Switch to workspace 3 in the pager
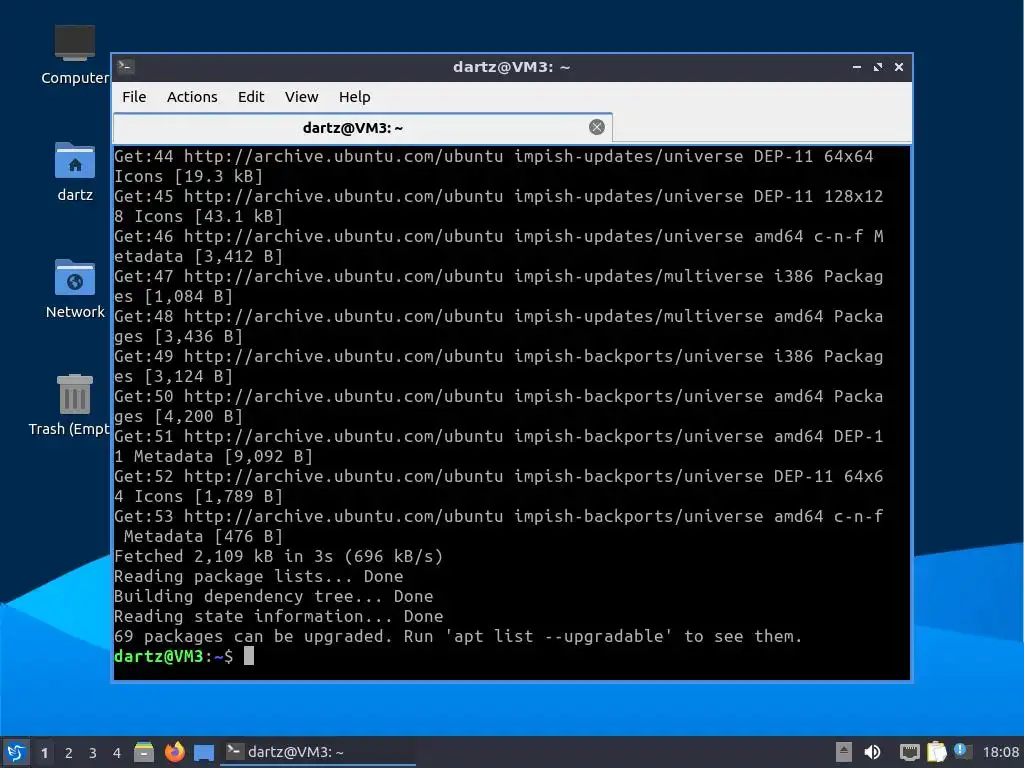This screenshot has width=1024, height=768. [93, 753]
